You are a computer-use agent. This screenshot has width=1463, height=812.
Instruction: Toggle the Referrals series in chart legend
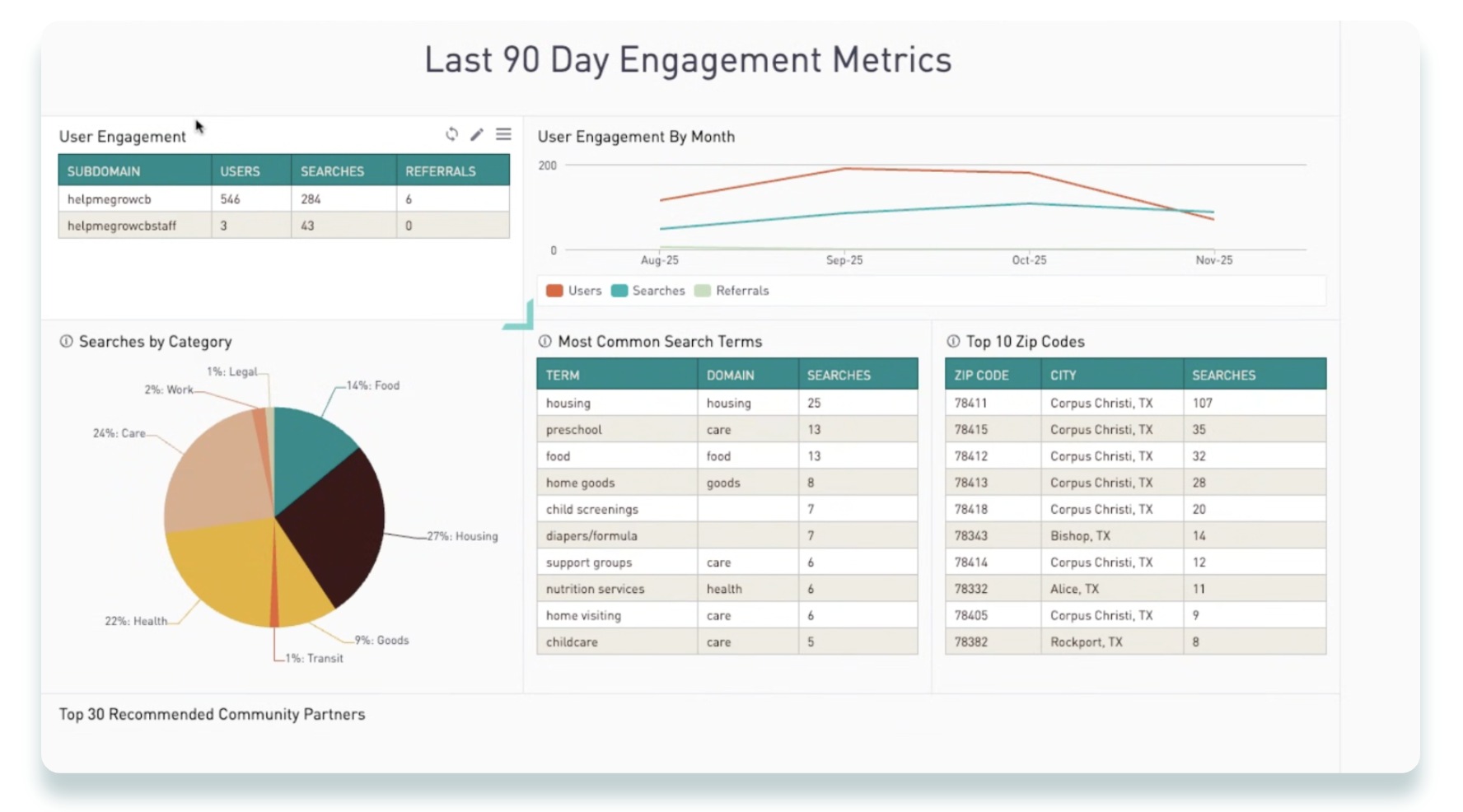click(731, 291)
